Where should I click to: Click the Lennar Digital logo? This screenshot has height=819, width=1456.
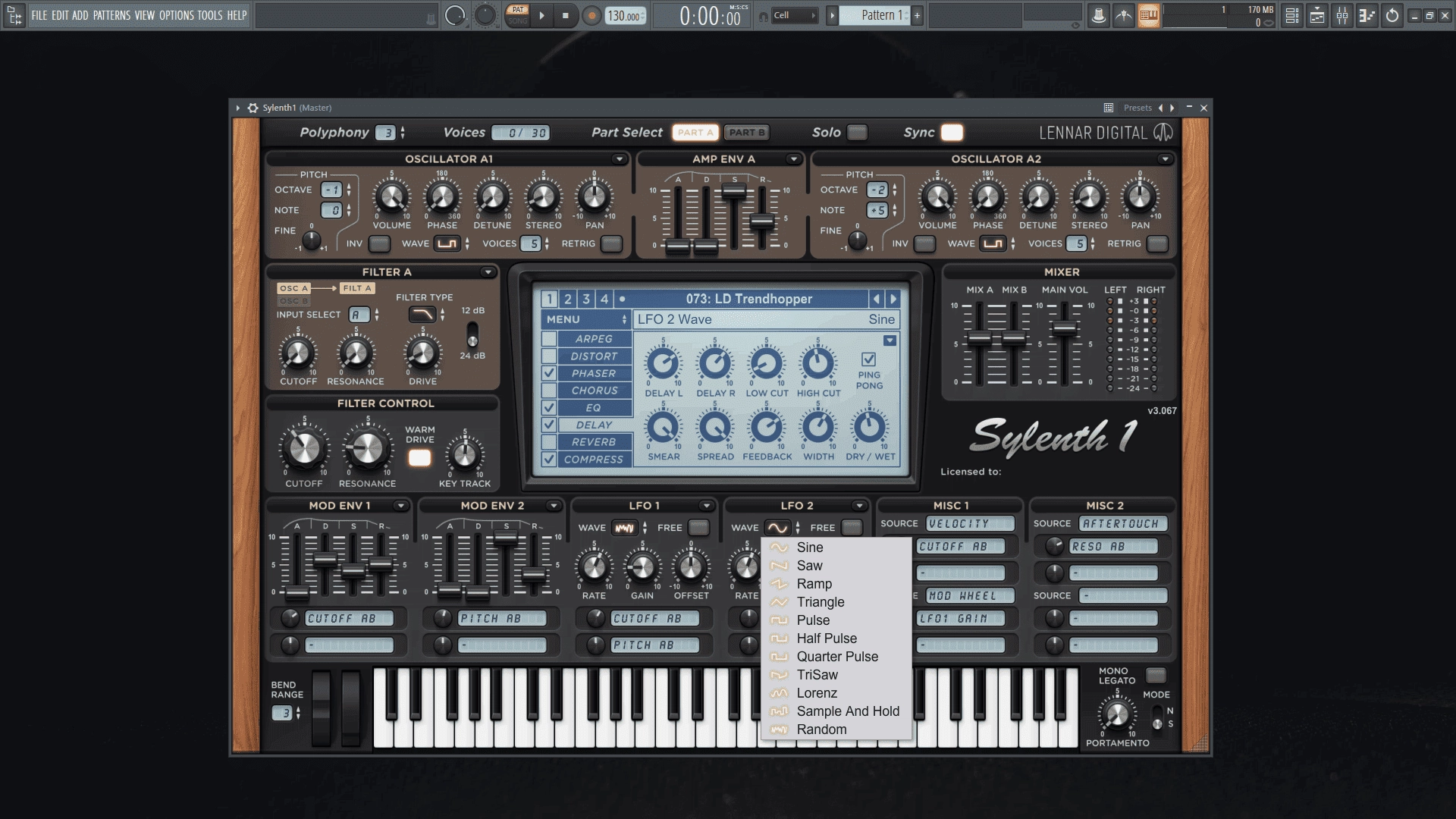(x=1106, y=133)
